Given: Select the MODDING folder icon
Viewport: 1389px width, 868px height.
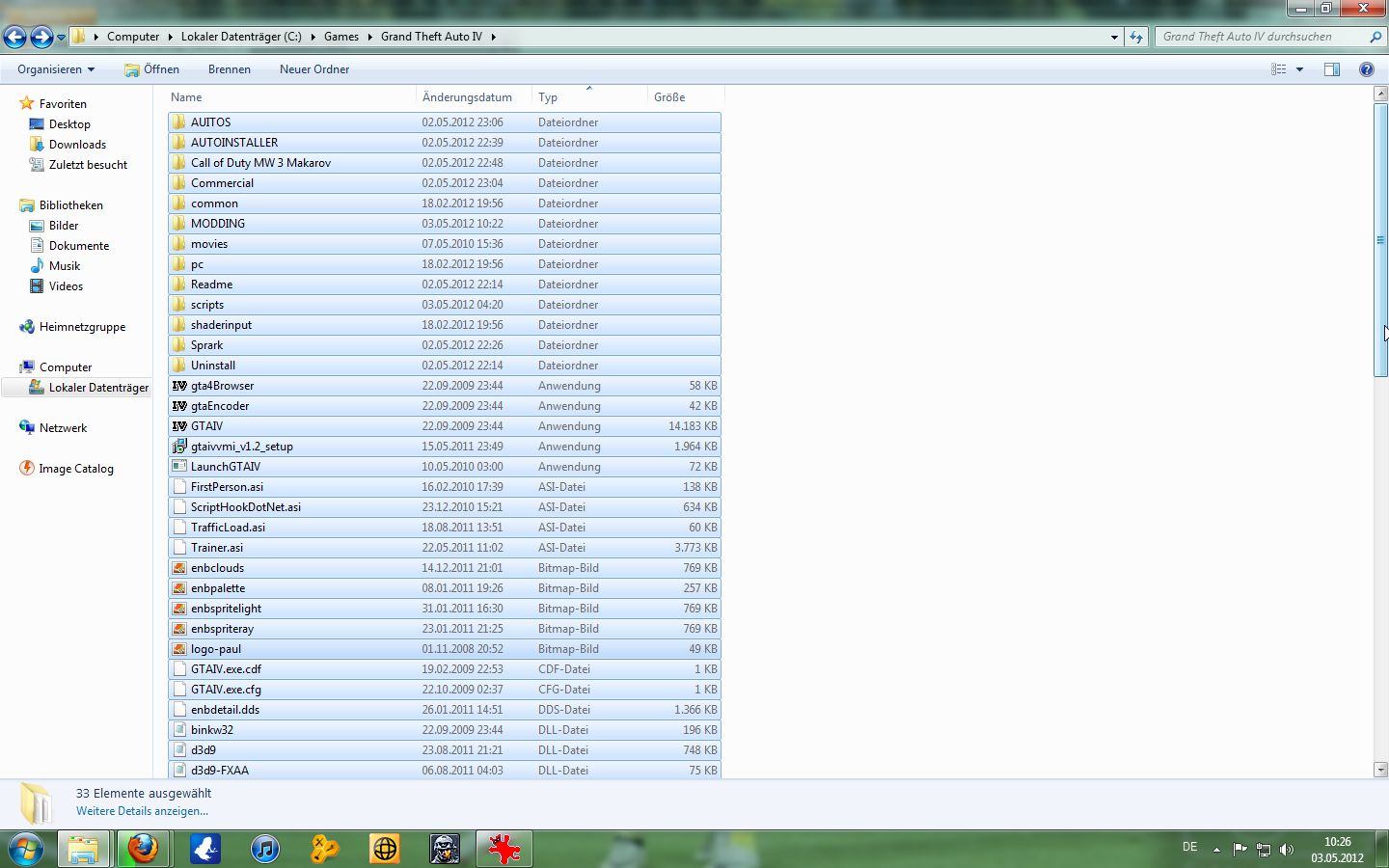Looking at the screenshot, I should click(x=179, y=224).
